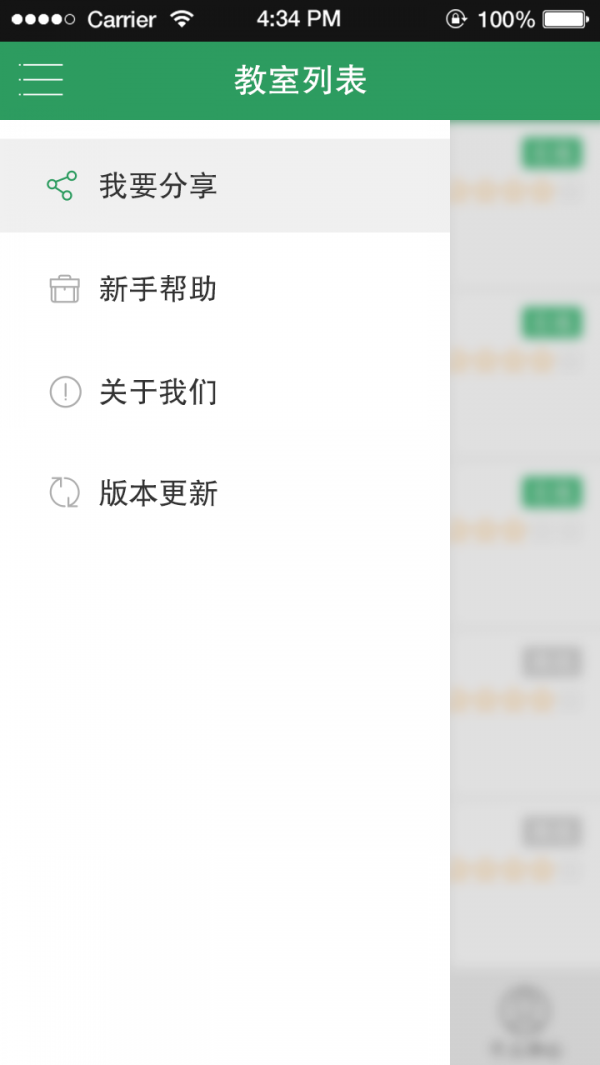
Task: Click the 教室列表 title in header
Action: [300, 80]
